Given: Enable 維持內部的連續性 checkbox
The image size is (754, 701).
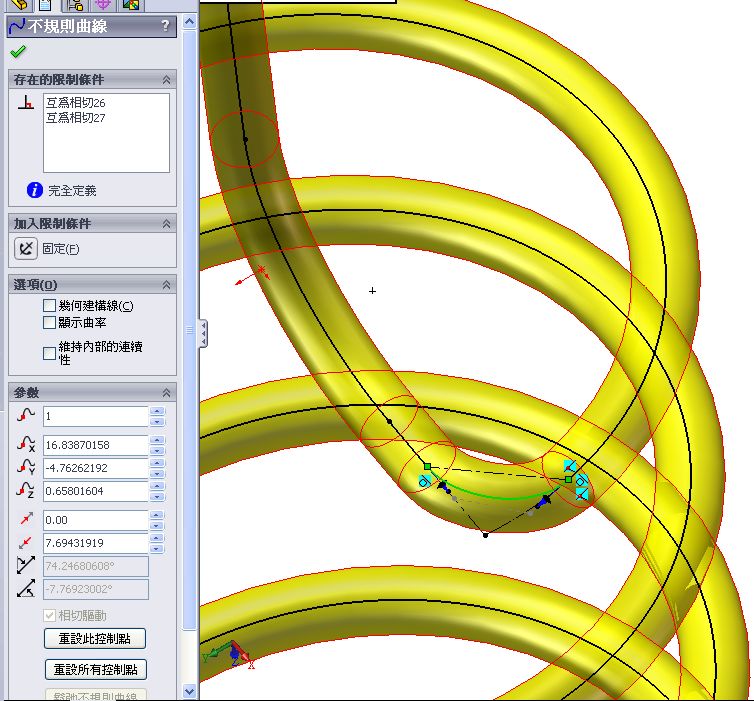Looking at the screenshot, I should point(50,353).
